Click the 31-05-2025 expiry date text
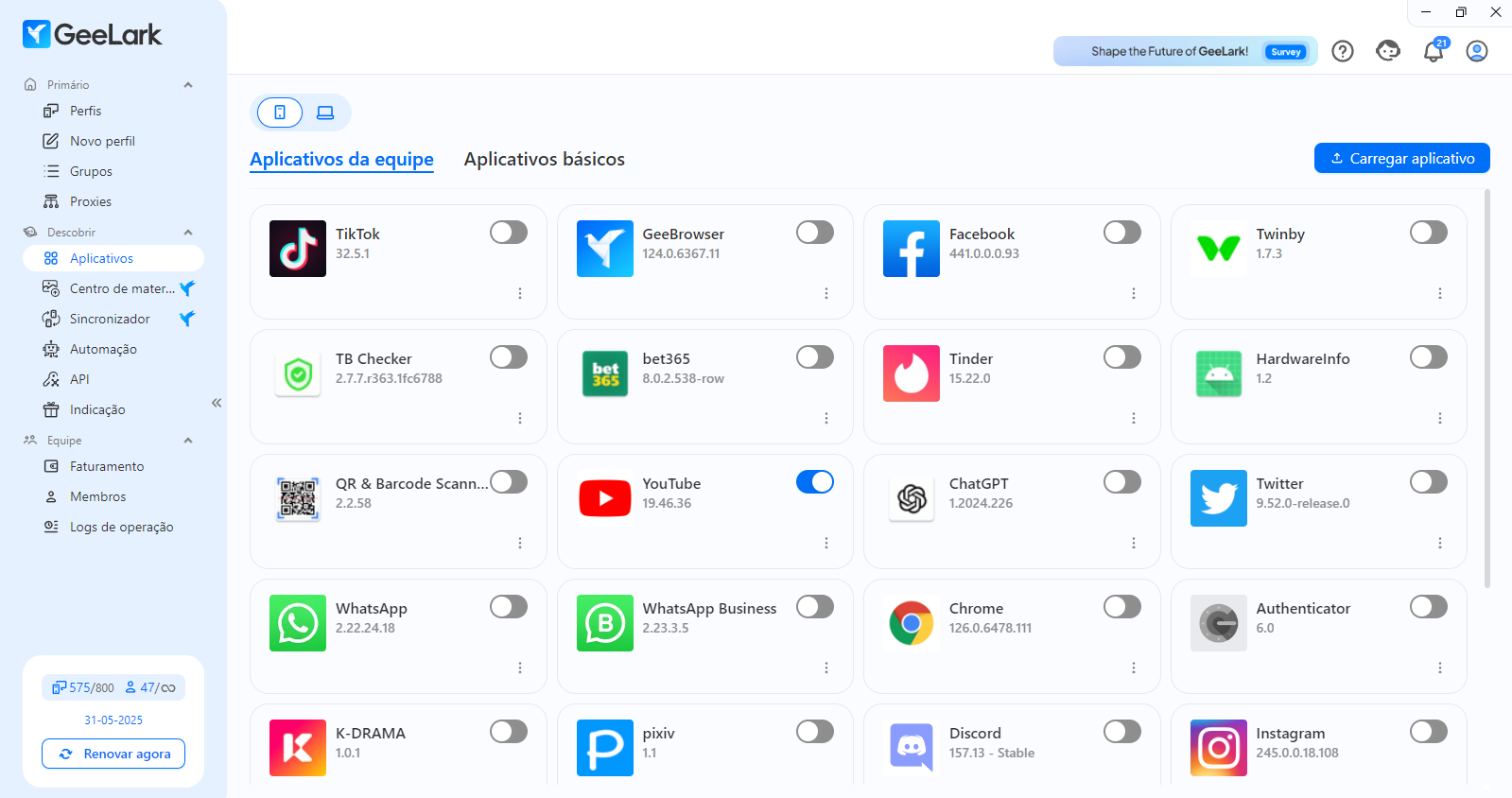Screen dimensions: 1512x798 point(113,720)
